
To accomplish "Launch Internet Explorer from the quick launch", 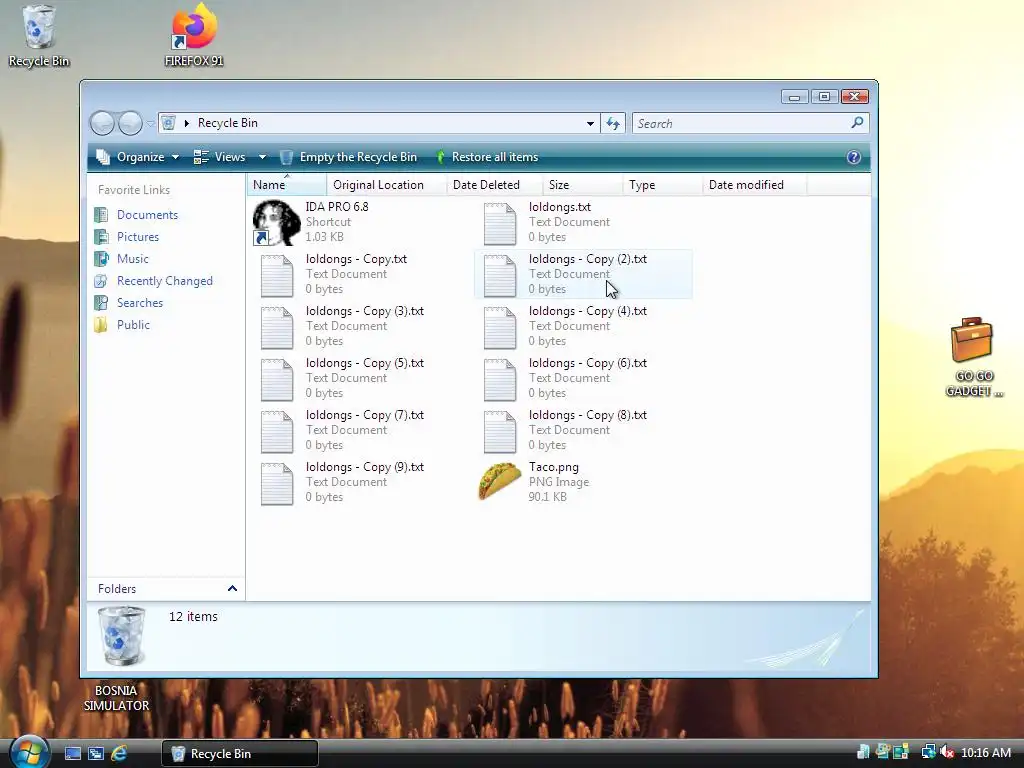I will point(119,753).
